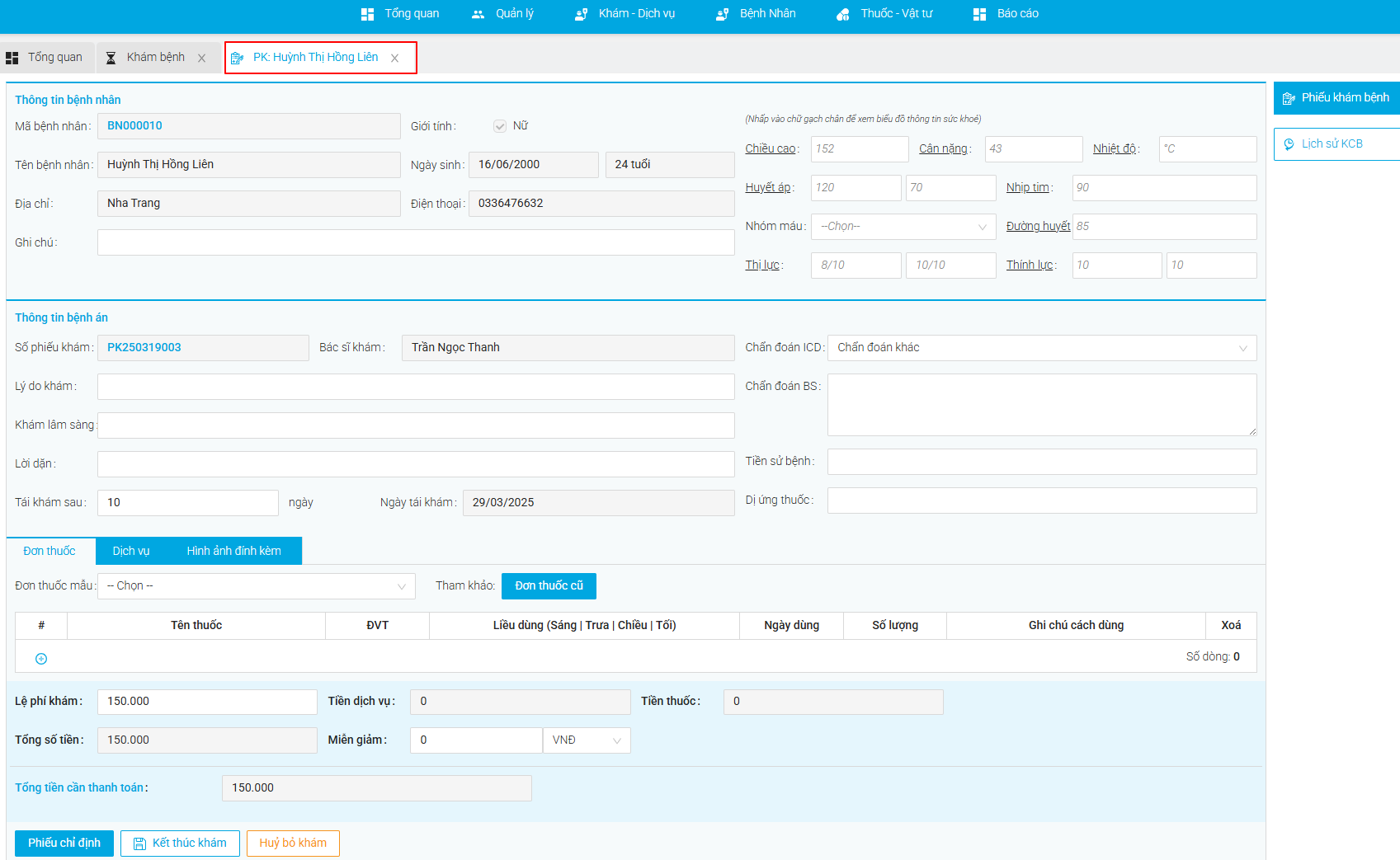Click the Tổng quan tab's dashboard icon
The height and width of the screenshot is (860, 1400).
coord(12,58)
